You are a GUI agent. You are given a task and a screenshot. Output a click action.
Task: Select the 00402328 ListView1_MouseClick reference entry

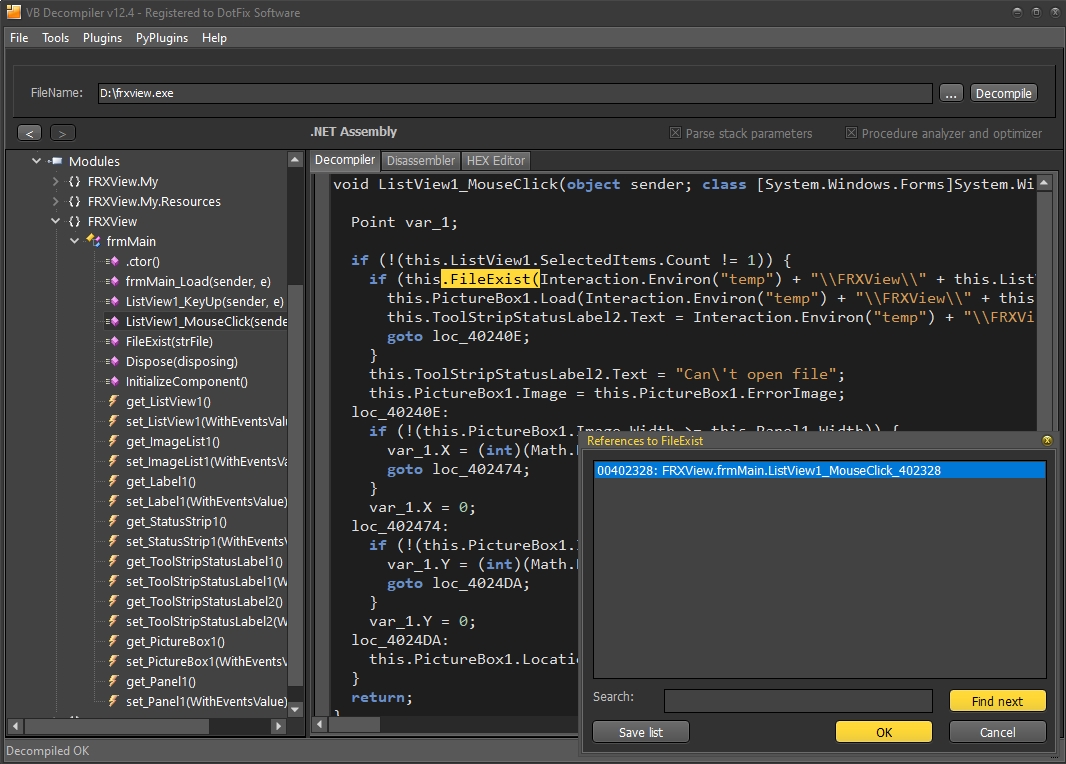(819, 470)
